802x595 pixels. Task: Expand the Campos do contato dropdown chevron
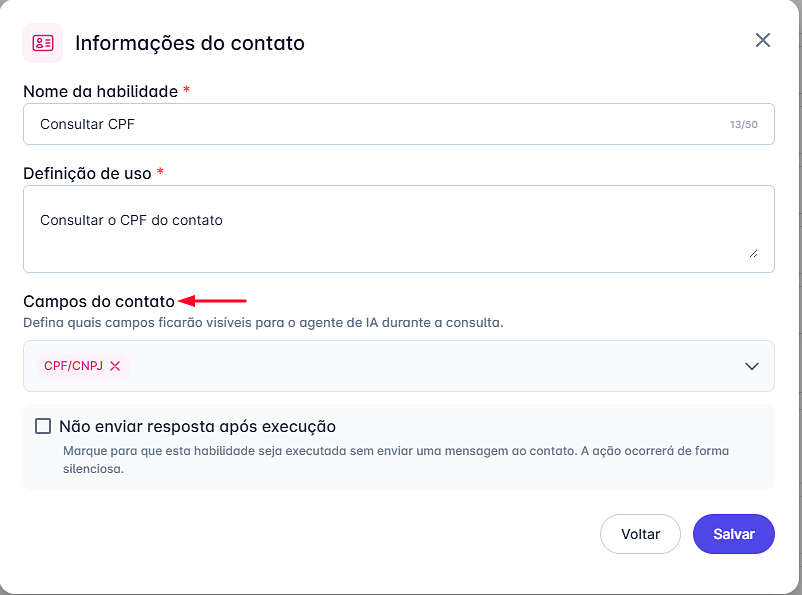[x=753, y=366]
